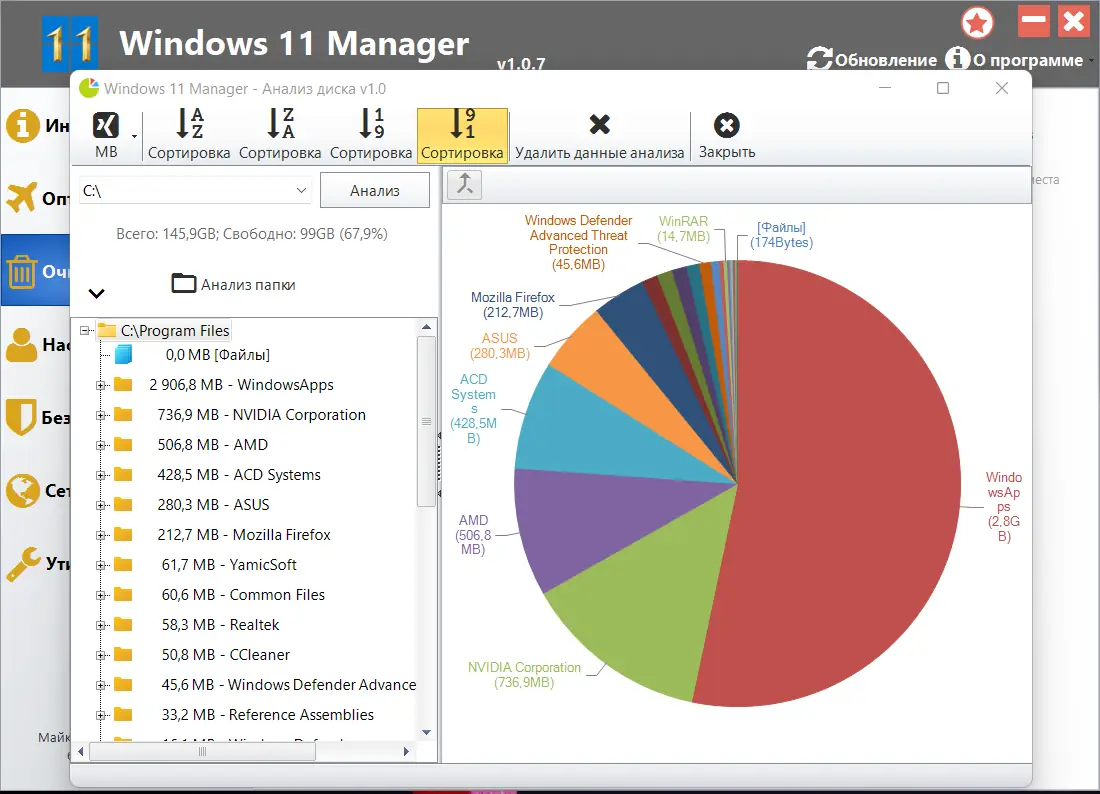The image size is (1100, 794).
Task: Expand the AMD folder node
Action: [100, 445]
